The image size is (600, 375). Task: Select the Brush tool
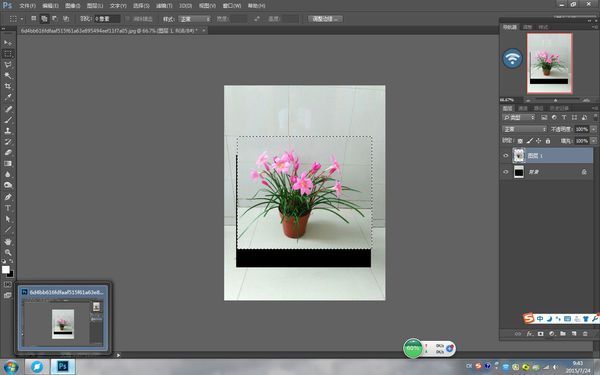tap(8, 120)
